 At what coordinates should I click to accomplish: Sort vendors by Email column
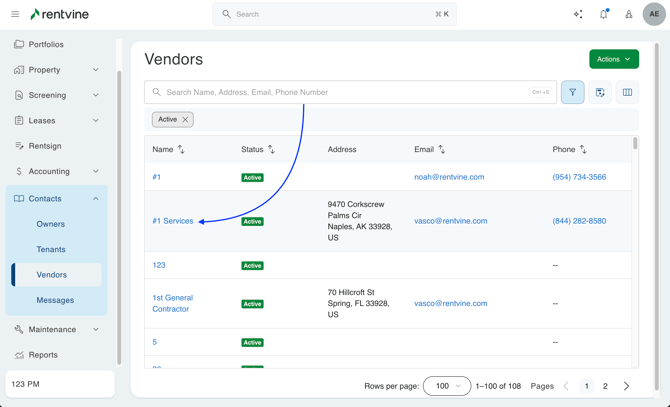pos(441,149)
